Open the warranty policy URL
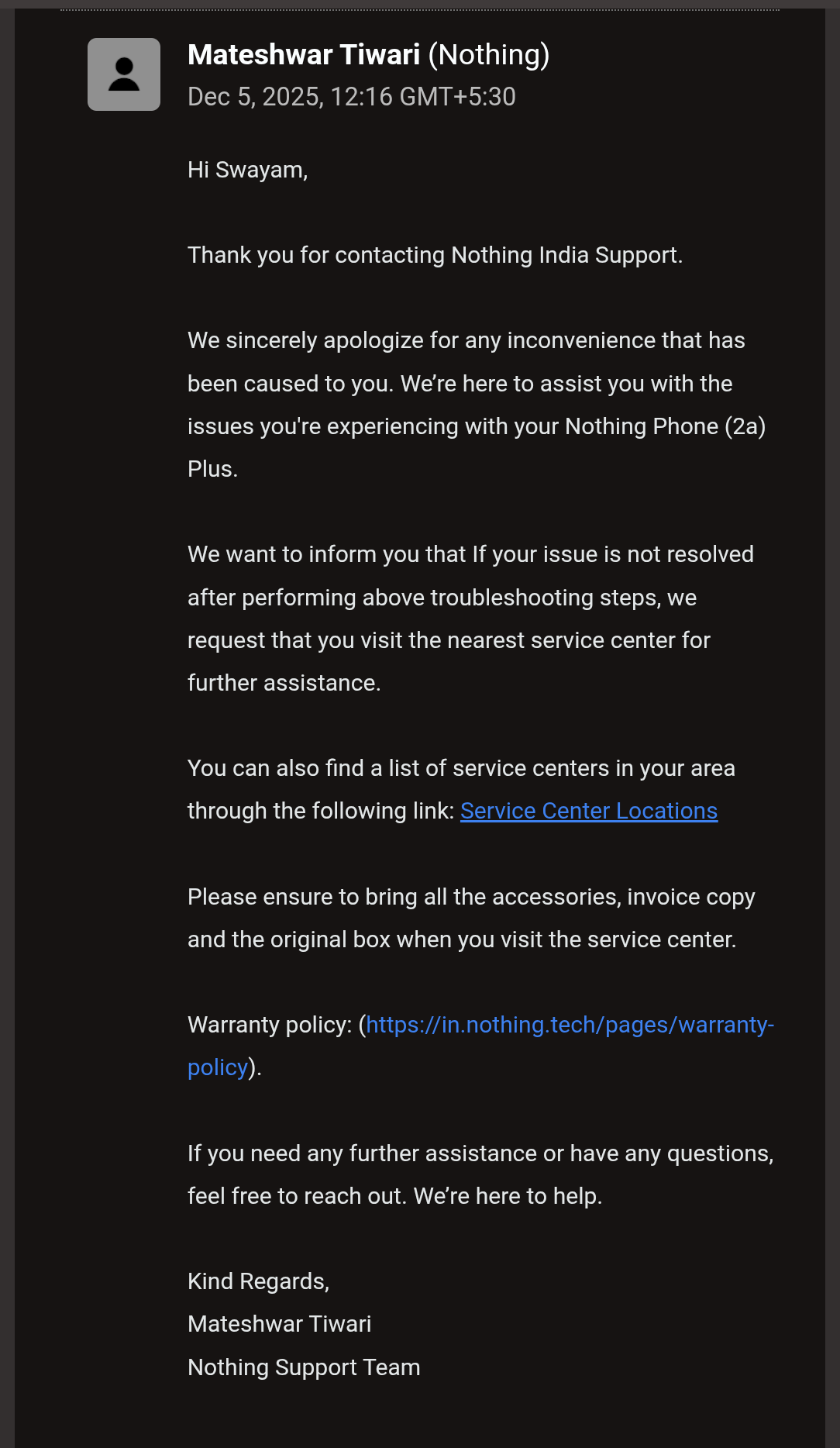The height and width of the screenshot is (1448, 840). (x=571, y=1023)
